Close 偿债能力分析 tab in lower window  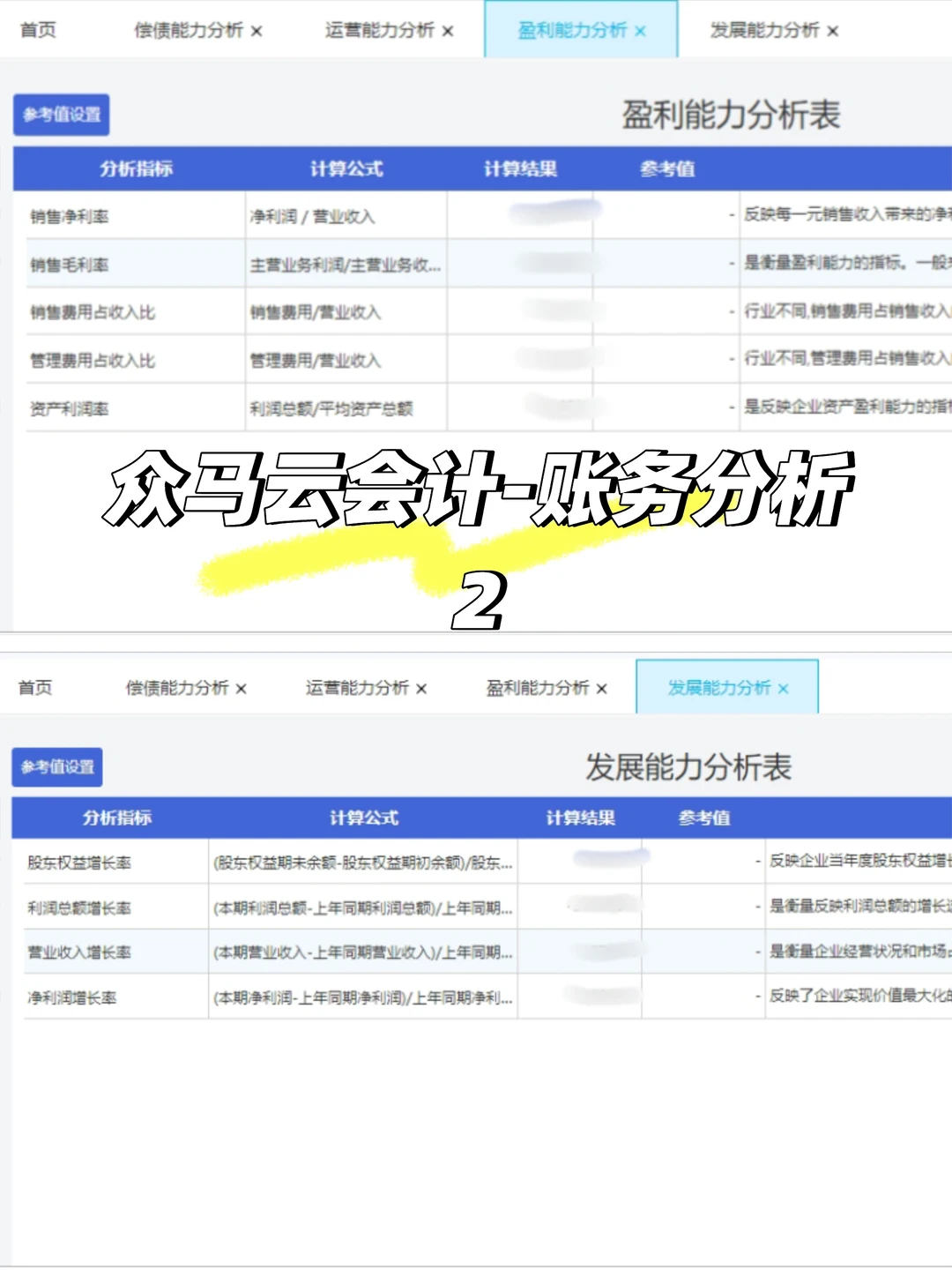(242, 688)
